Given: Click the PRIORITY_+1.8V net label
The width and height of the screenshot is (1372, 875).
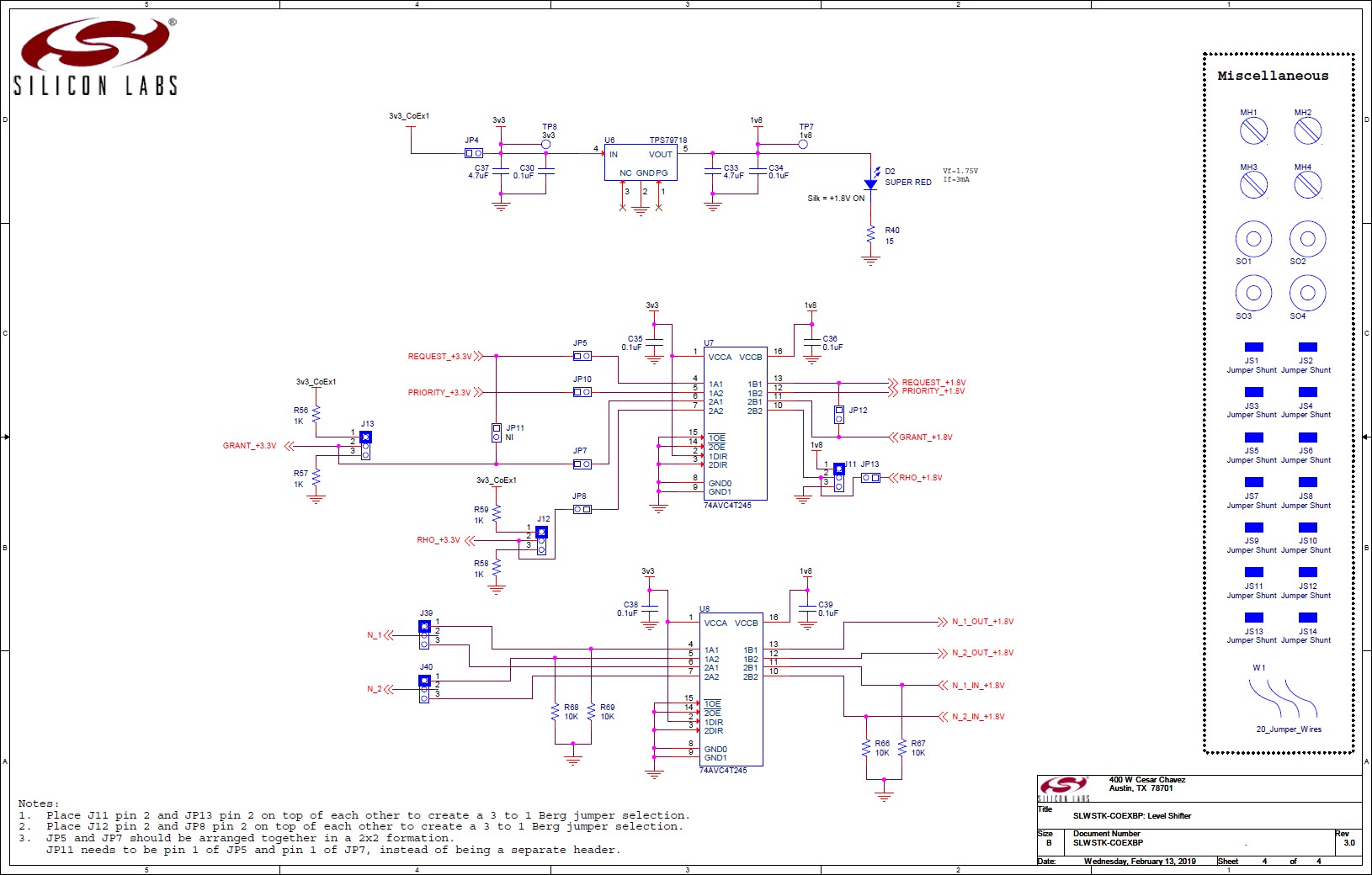Looking at the screenshot, I should [x=933, y=391].
